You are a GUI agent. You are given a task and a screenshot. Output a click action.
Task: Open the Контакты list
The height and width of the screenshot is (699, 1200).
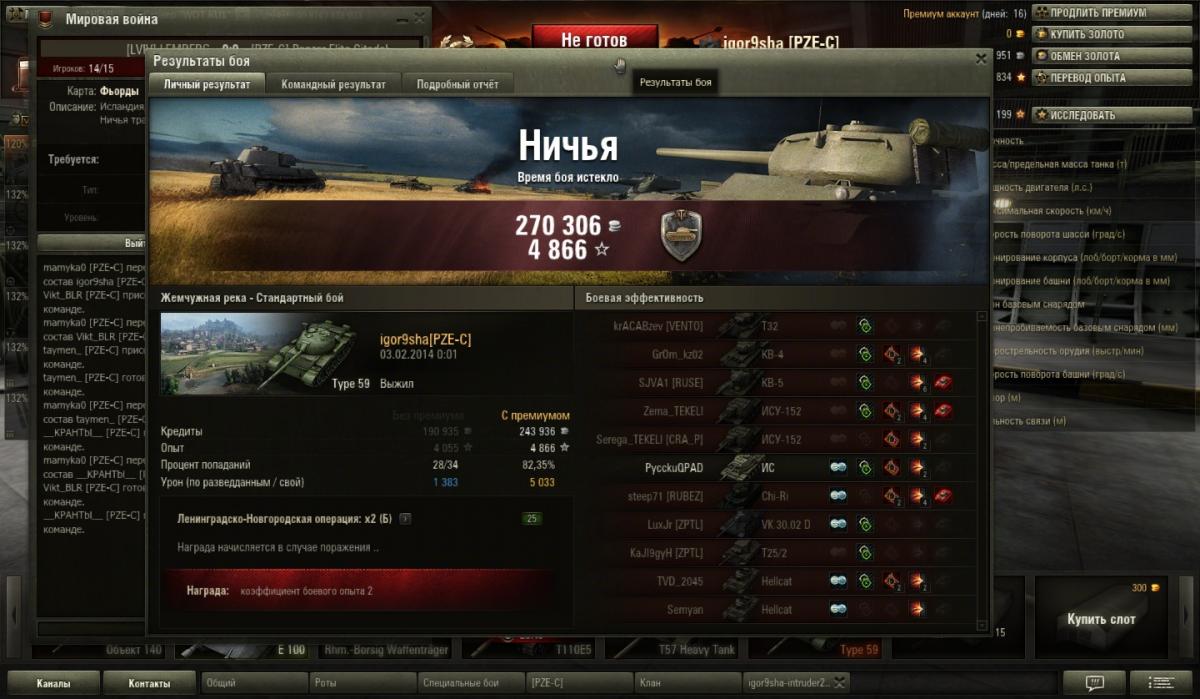(149, 683)
